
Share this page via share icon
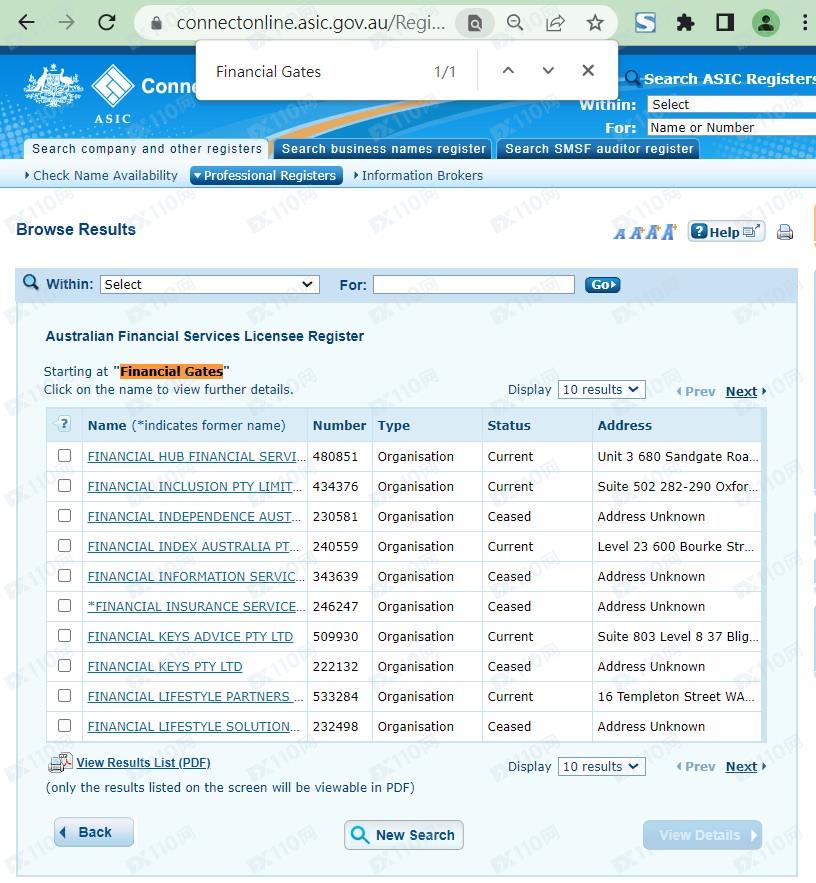(555, 23)
